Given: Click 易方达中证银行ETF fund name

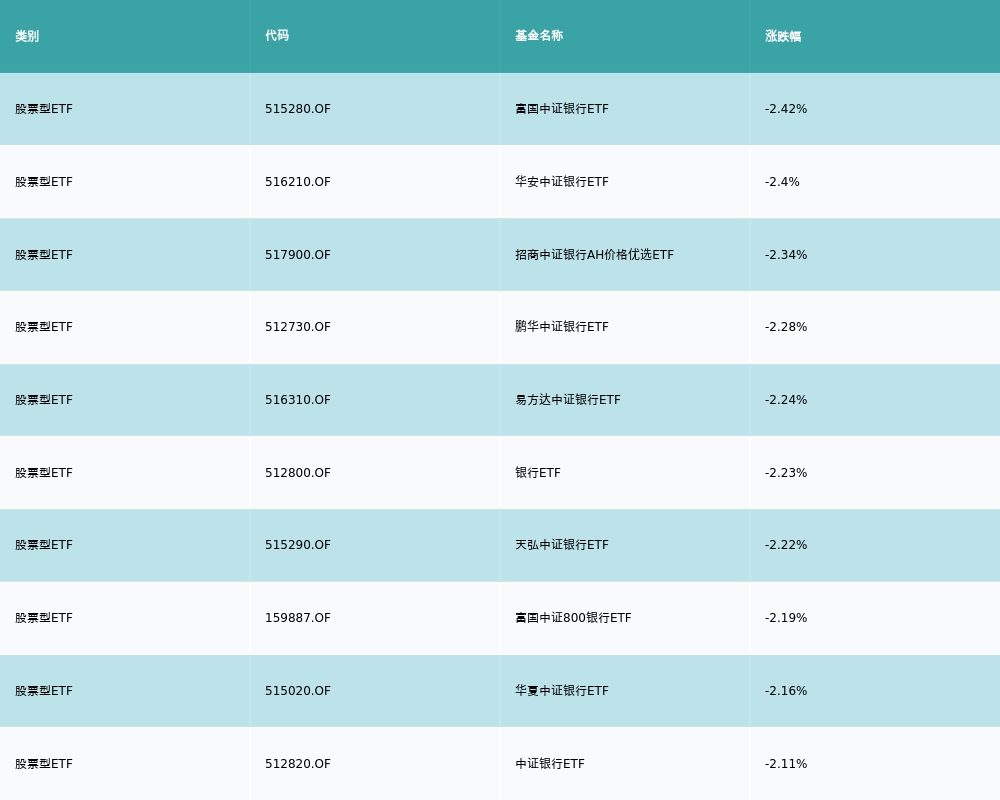Looking at the screenshot, I should pyautogui.click(x=568, y=400).
